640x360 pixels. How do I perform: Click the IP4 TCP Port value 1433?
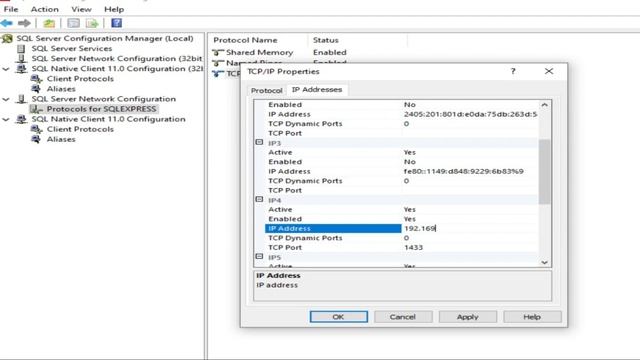point(413,247)
